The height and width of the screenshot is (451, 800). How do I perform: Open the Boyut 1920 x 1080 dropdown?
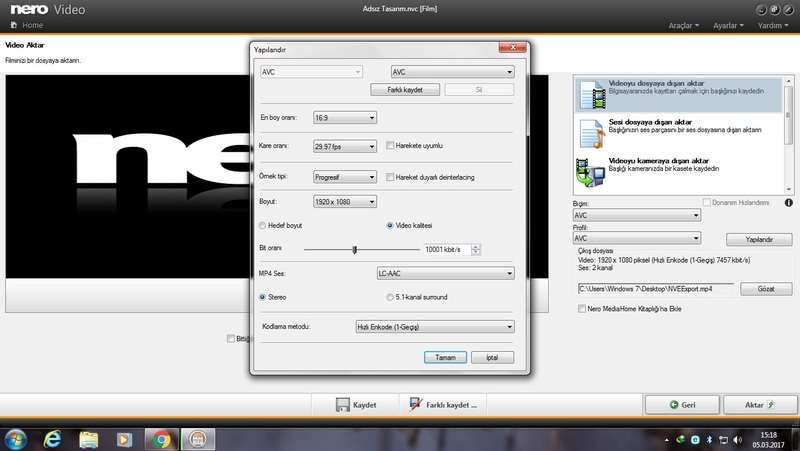345,202
